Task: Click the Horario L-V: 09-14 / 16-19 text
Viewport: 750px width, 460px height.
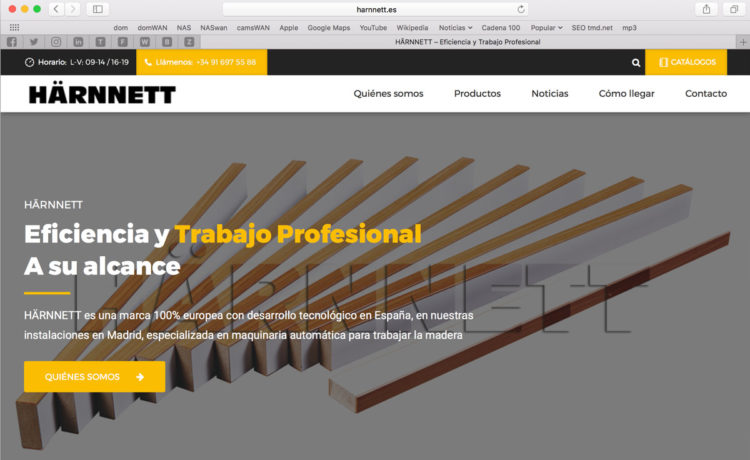Action: tap(83, 62)
